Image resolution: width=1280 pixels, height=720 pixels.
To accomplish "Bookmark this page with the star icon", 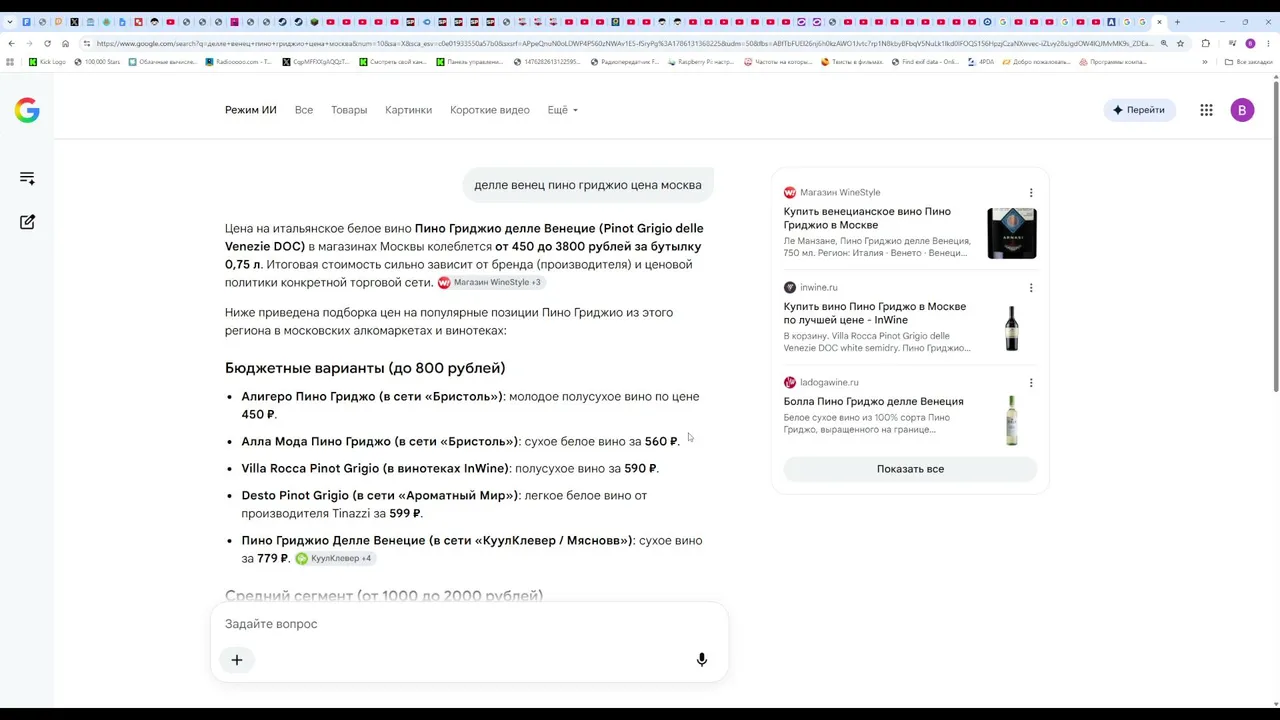I will (1181, 43).
